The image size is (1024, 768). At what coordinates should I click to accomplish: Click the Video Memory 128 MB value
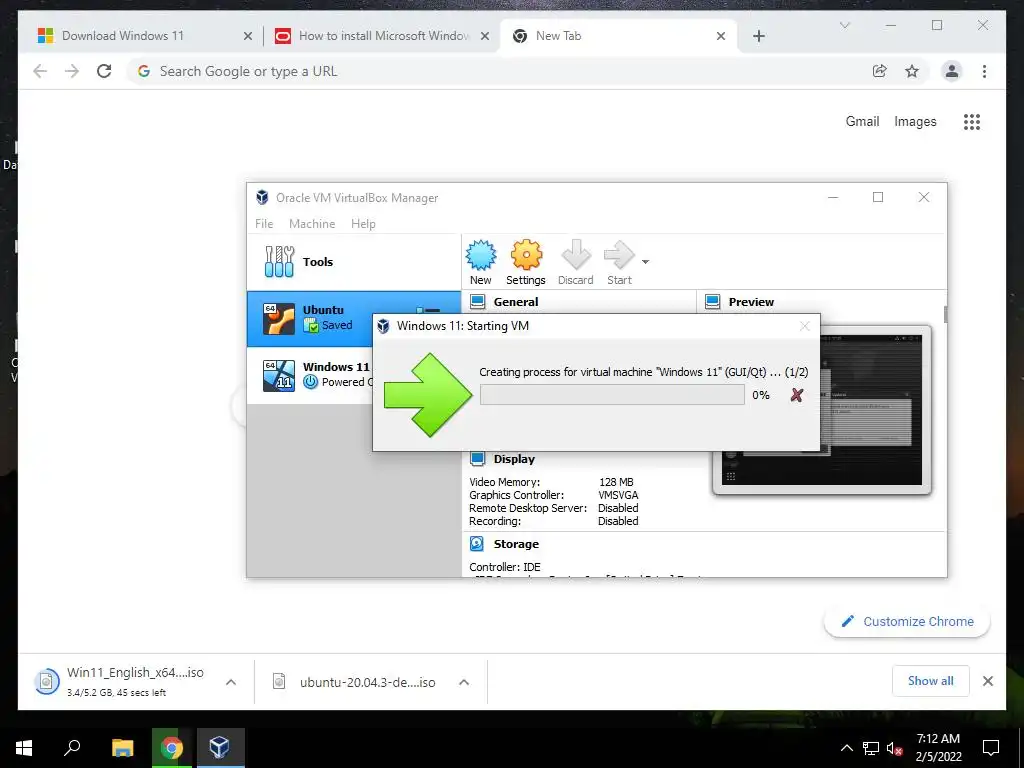(616, 482)
